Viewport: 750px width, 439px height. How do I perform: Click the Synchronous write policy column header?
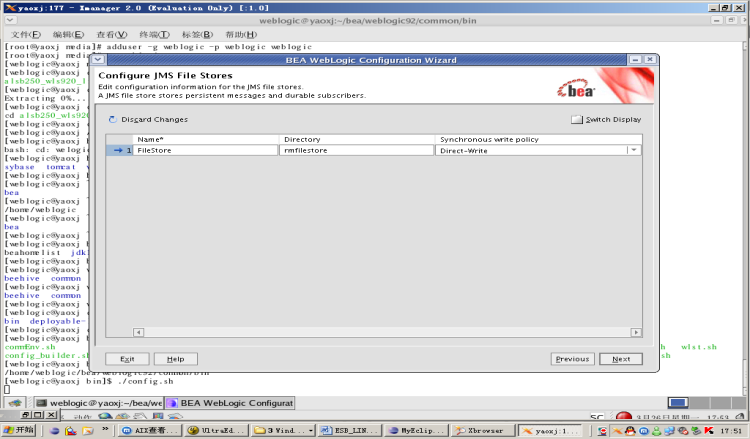pyautogui.click(x=539, y=139)
